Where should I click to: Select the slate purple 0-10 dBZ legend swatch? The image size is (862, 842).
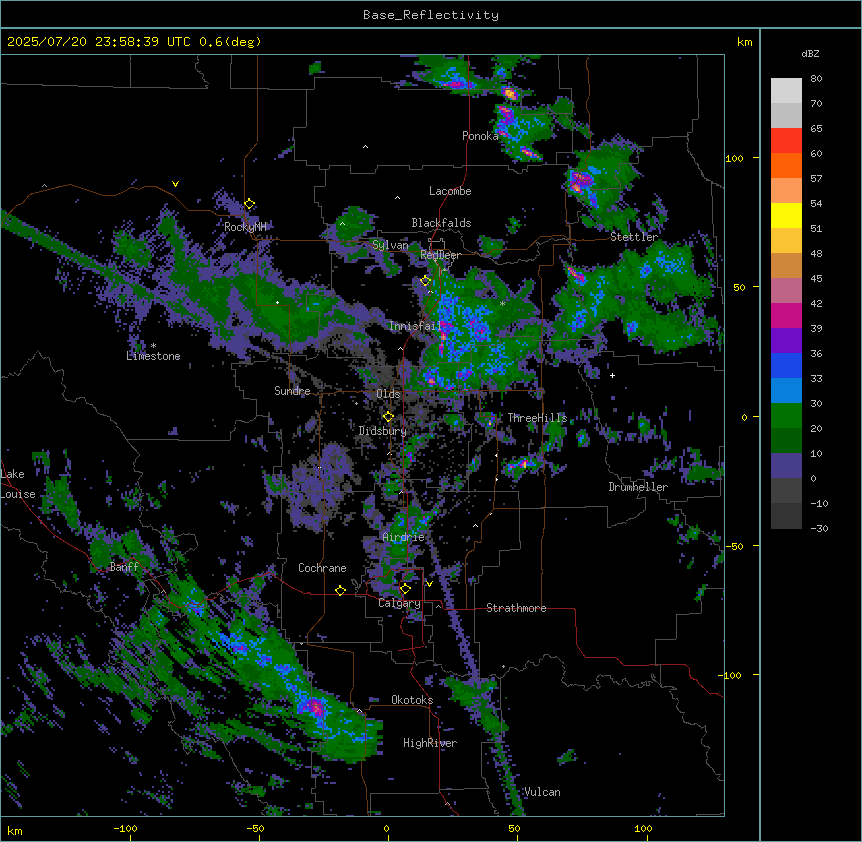coord(786,466)
